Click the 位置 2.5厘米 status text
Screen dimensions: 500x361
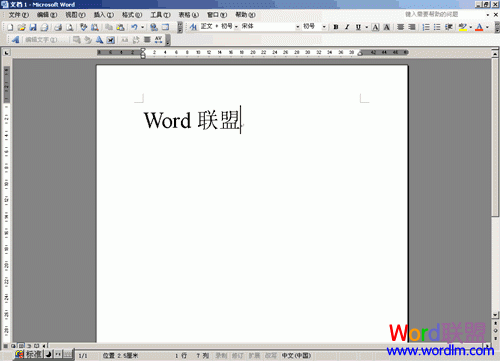pos(120,356)
